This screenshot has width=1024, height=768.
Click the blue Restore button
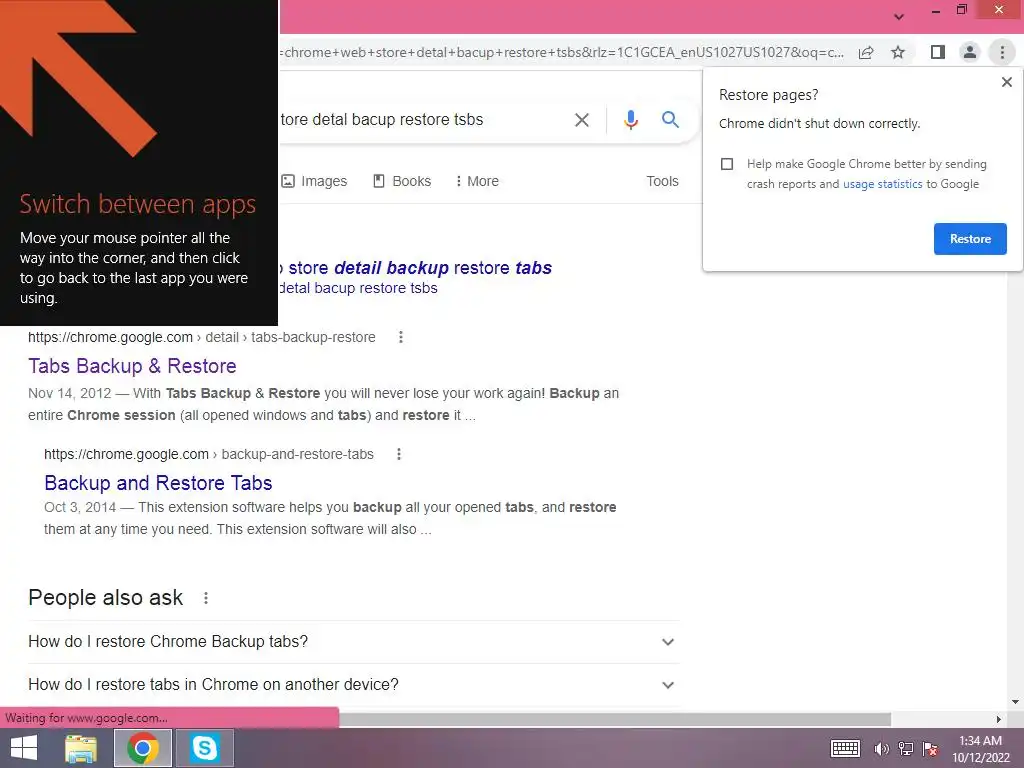970,239
